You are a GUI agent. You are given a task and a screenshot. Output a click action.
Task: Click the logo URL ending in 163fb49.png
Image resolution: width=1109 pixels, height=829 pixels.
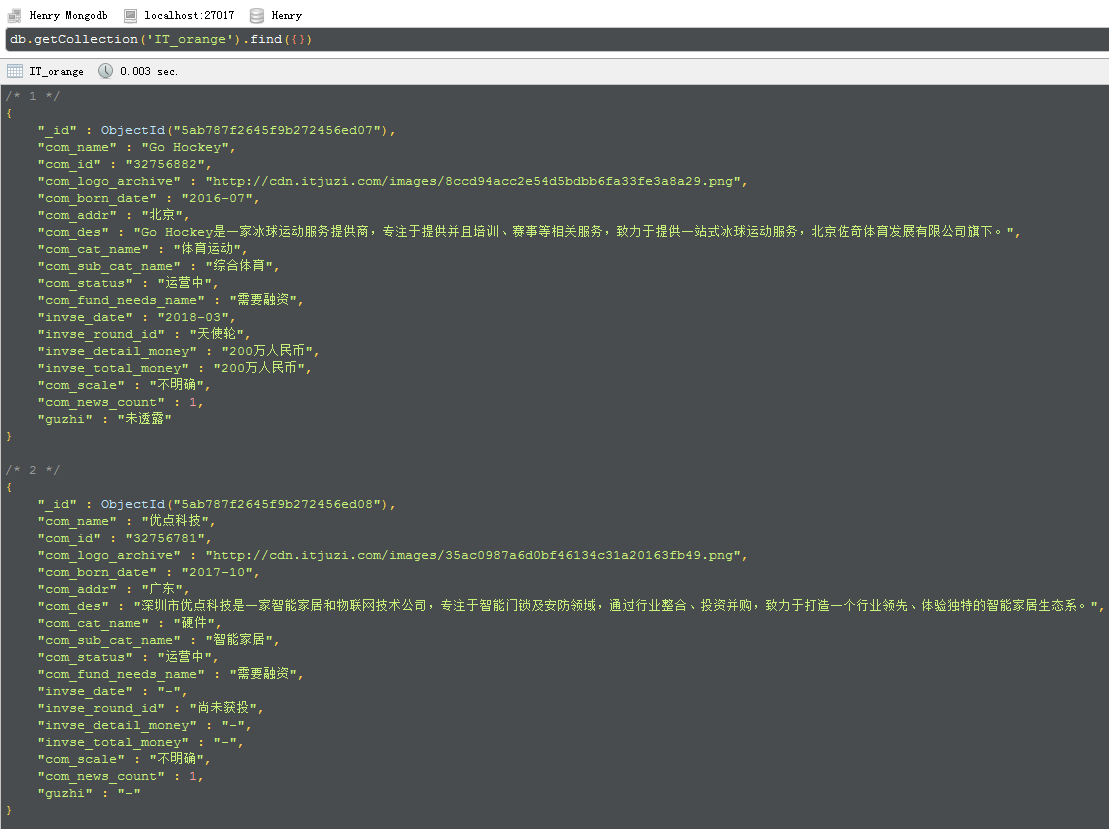pyautogui.click(x=473, y=555)
